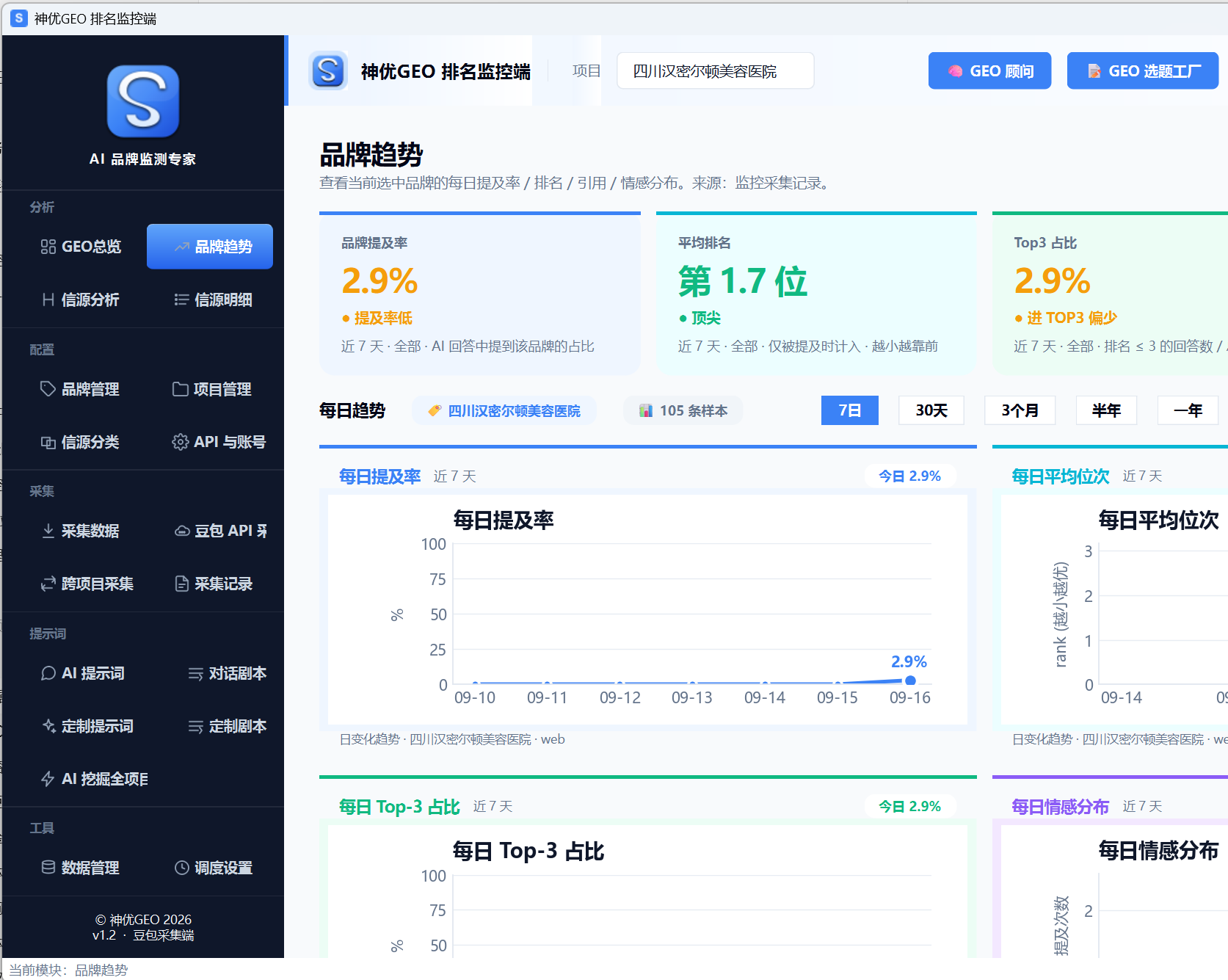
Task: Switch the trend range to 3个月
Action: tap(1020, 410)
